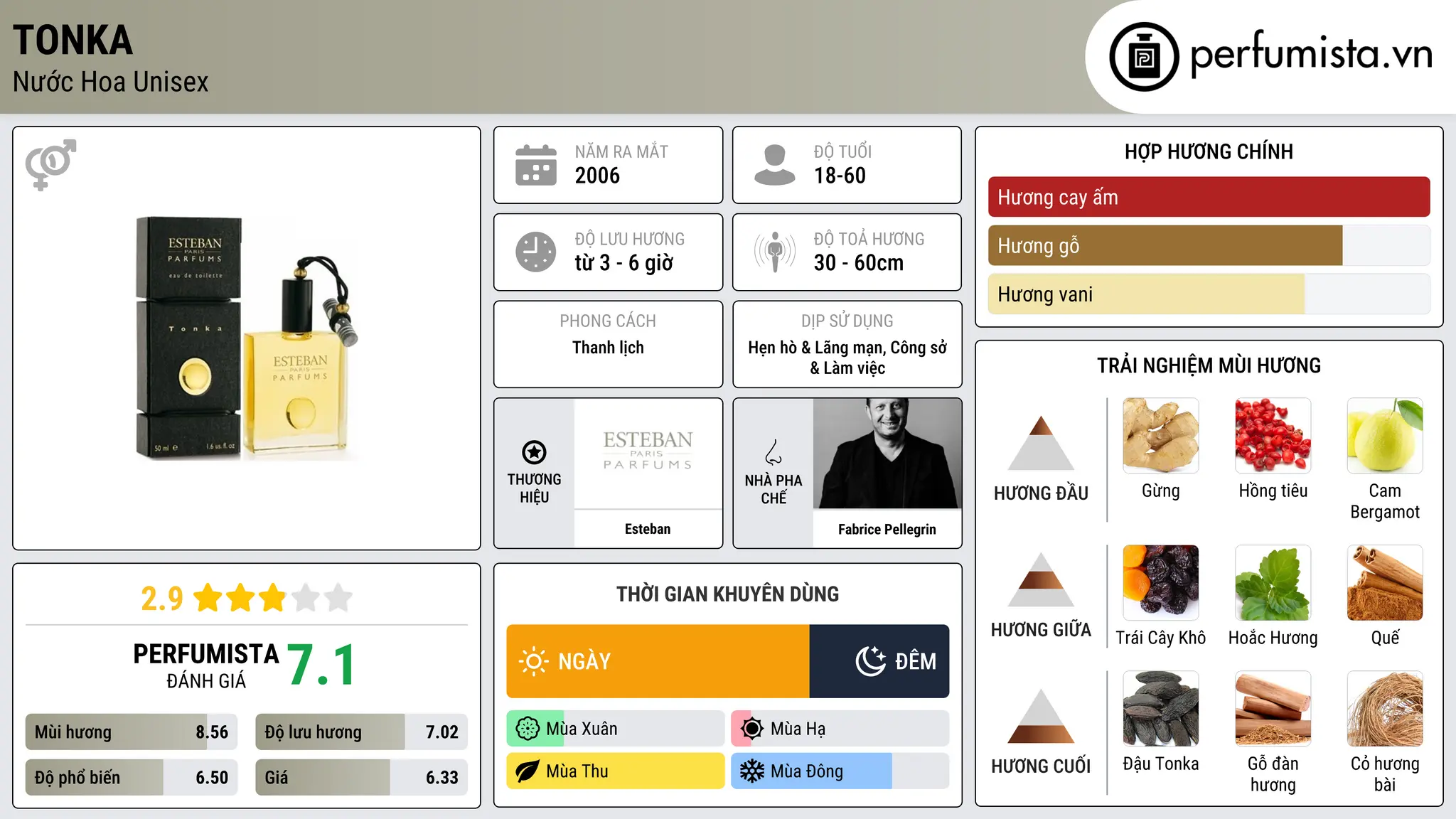Click the perfumista.vn perfume bottle logo icon
This screenshot has width=1456, height=819.
(1144, 57)
